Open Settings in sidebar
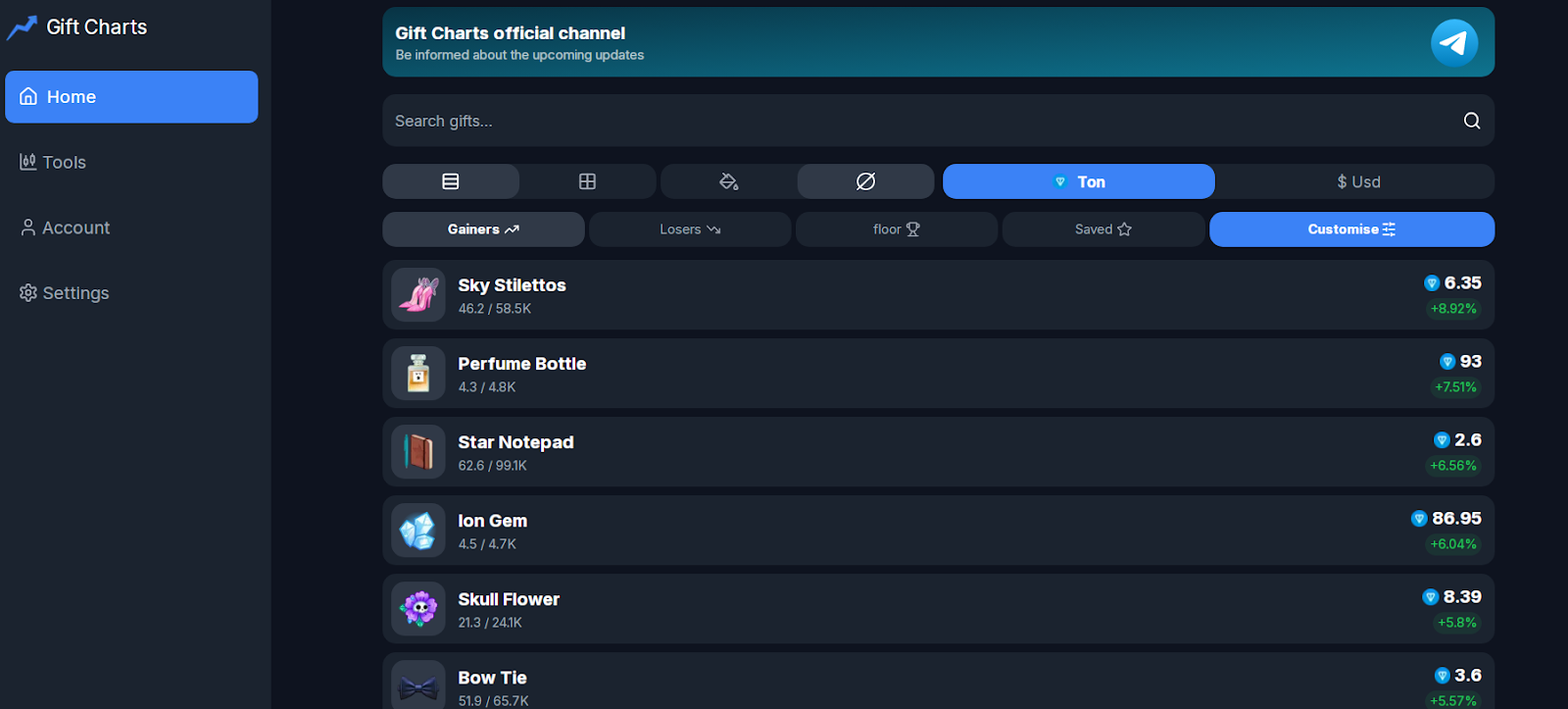 point(65,293)
